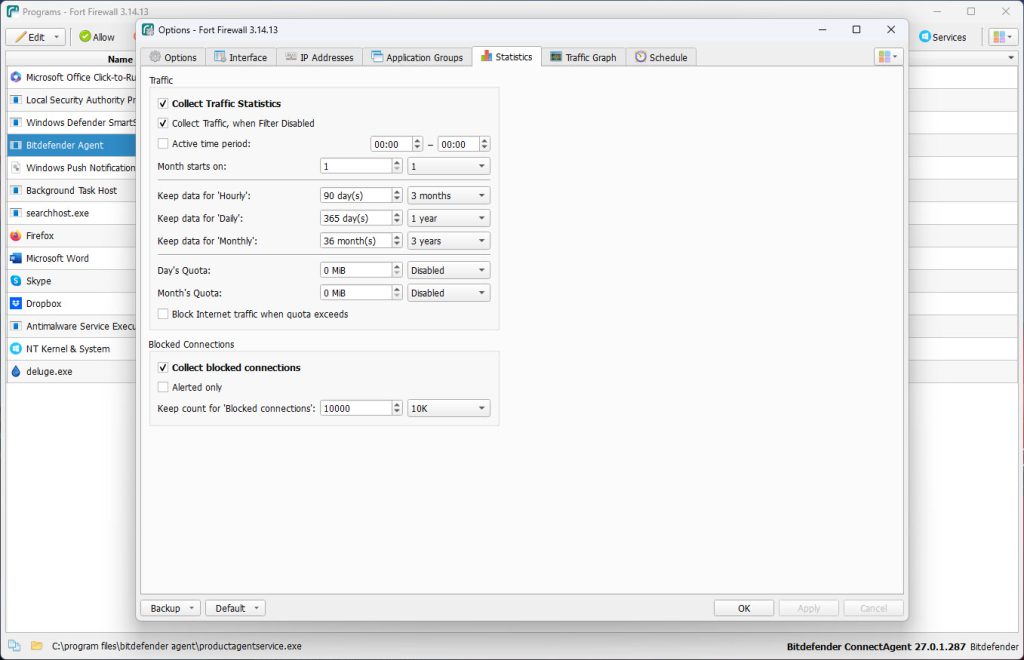Click the green Allow checkmark toolbar button
Viewport: 1024px width, 660px height.
pyautogui.click(x=97, y=37)
